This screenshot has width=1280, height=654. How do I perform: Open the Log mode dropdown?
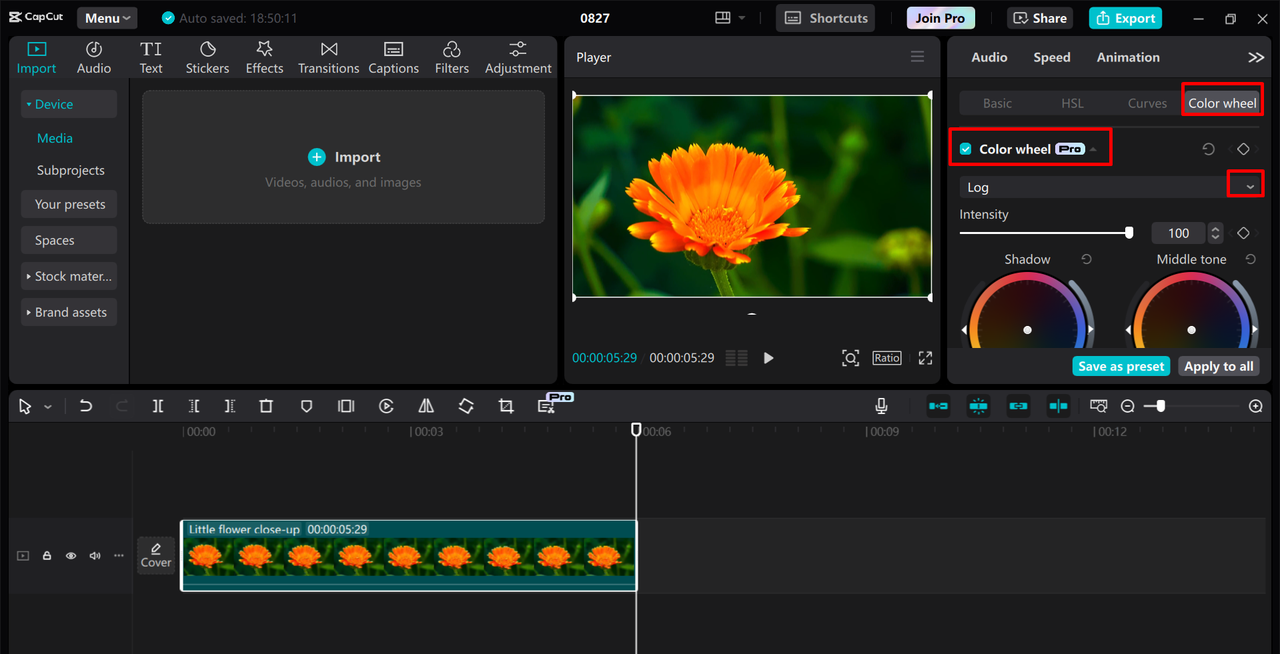pos(1250,187)
